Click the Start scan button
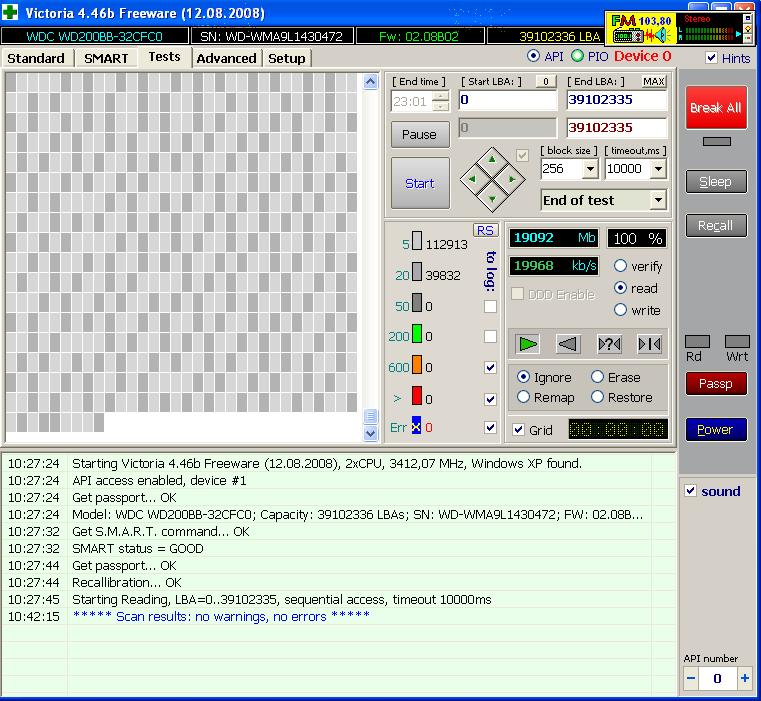Image resolution: width=761 pixels, height=701 pixels. [419, 183]
